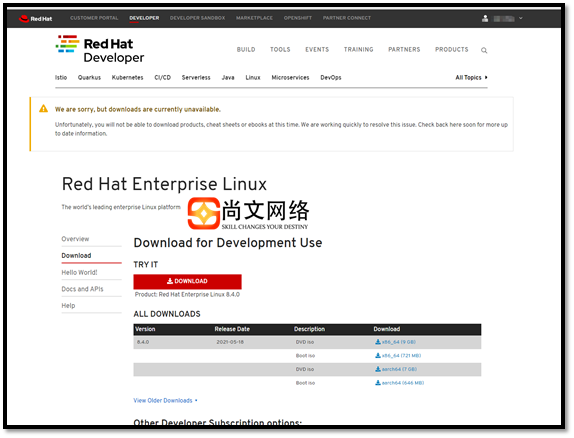Click the Release Date column header
This screenshot has height=438, width=574.
coord(232,329)
